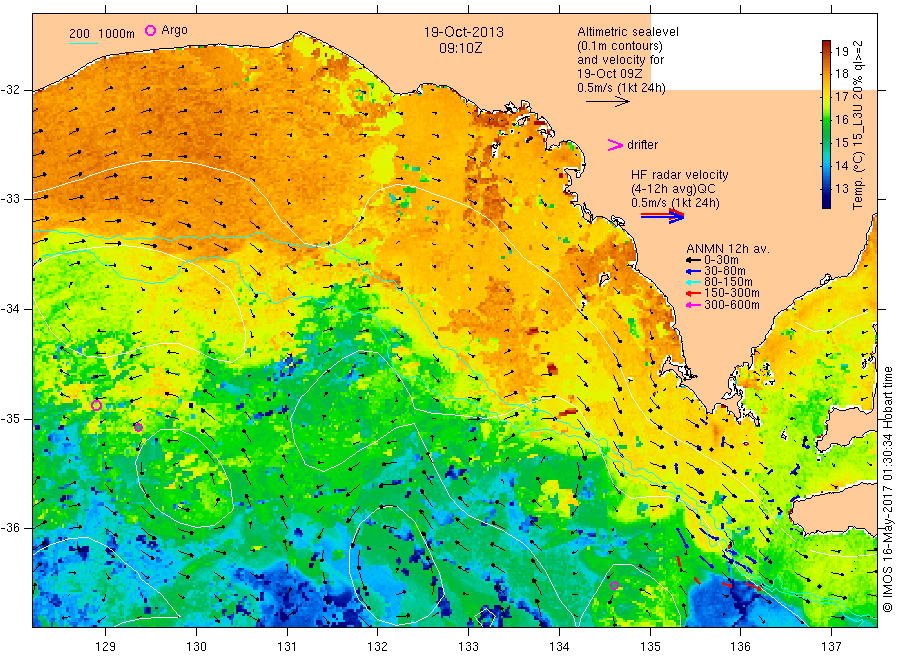Click the '134' longitude axis label
Screen dimensions: 900x660
[559, 647]
